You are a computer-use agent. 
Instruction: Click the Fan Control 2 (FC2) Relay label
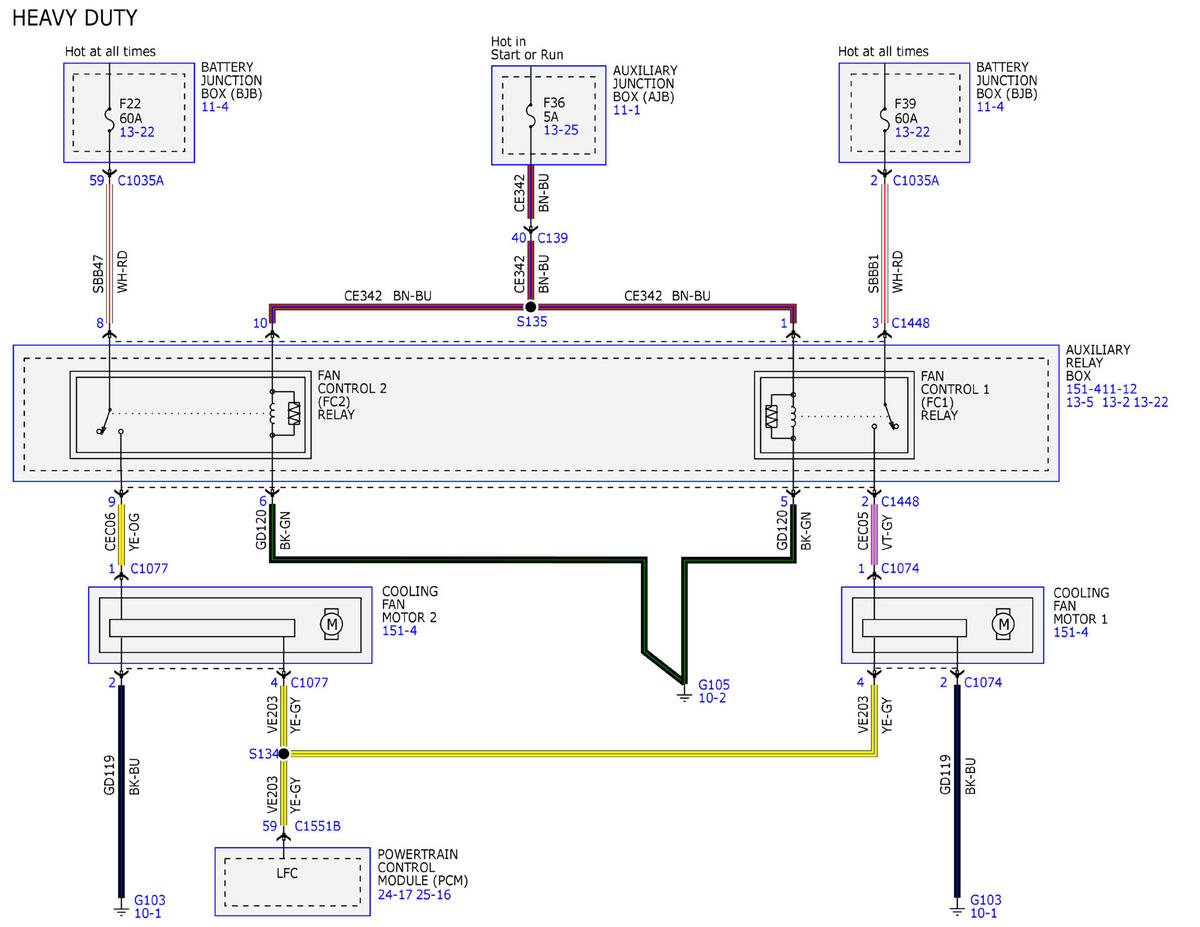tap(350, 394)
